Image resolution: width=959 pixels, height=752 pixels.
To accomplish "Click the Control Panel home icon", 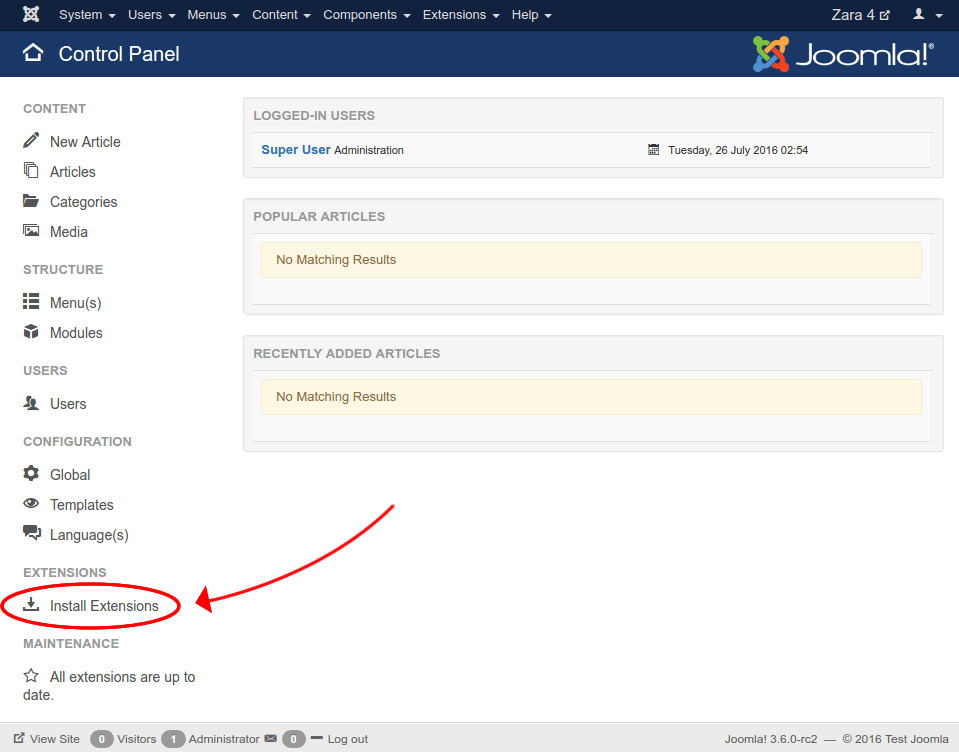I will pos(33,53).
